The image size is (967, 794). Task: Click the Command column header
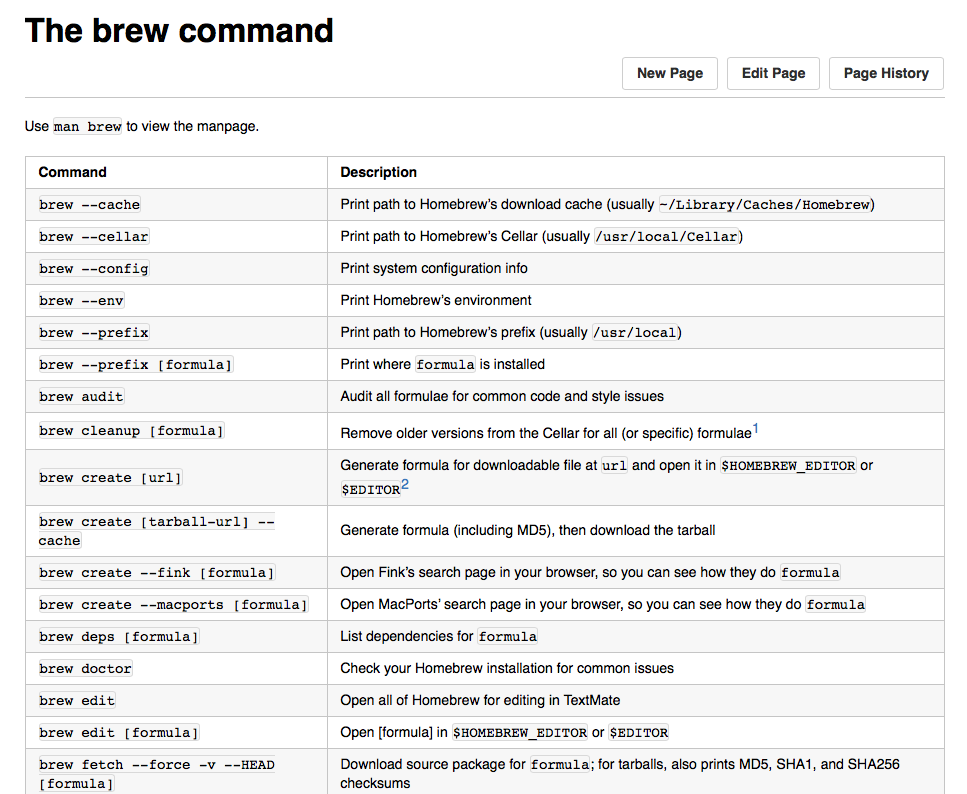[x=72, y=172]
